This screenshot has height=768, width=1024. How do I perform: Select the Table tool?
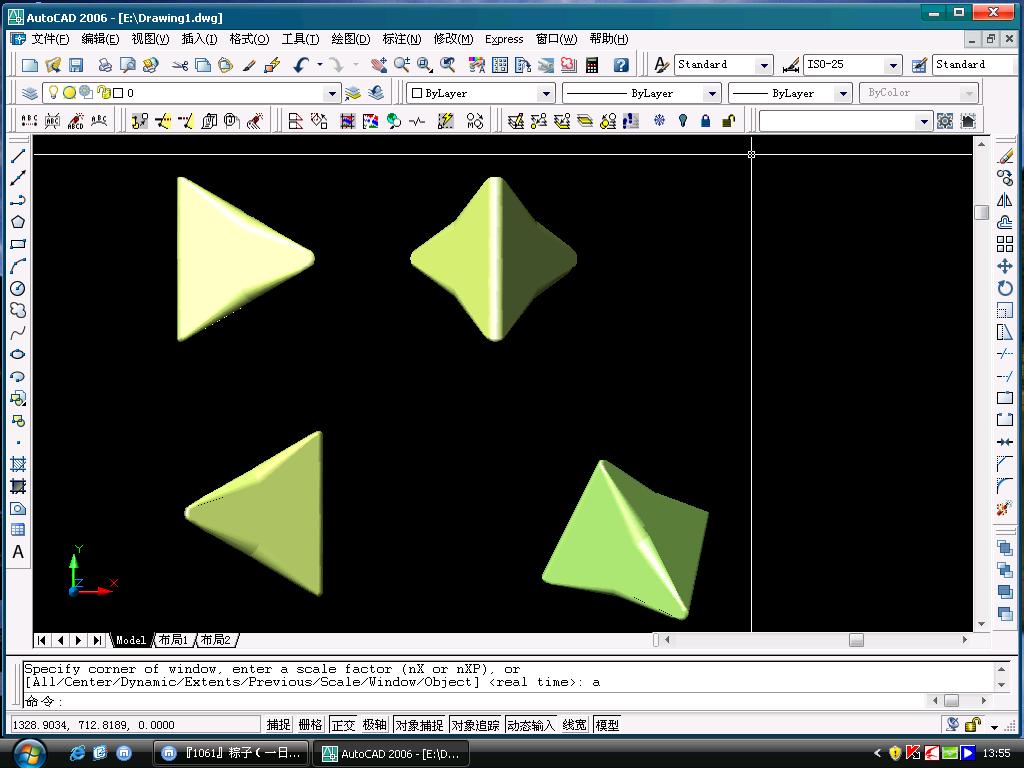pyautogui.click(x=18, y=530)
